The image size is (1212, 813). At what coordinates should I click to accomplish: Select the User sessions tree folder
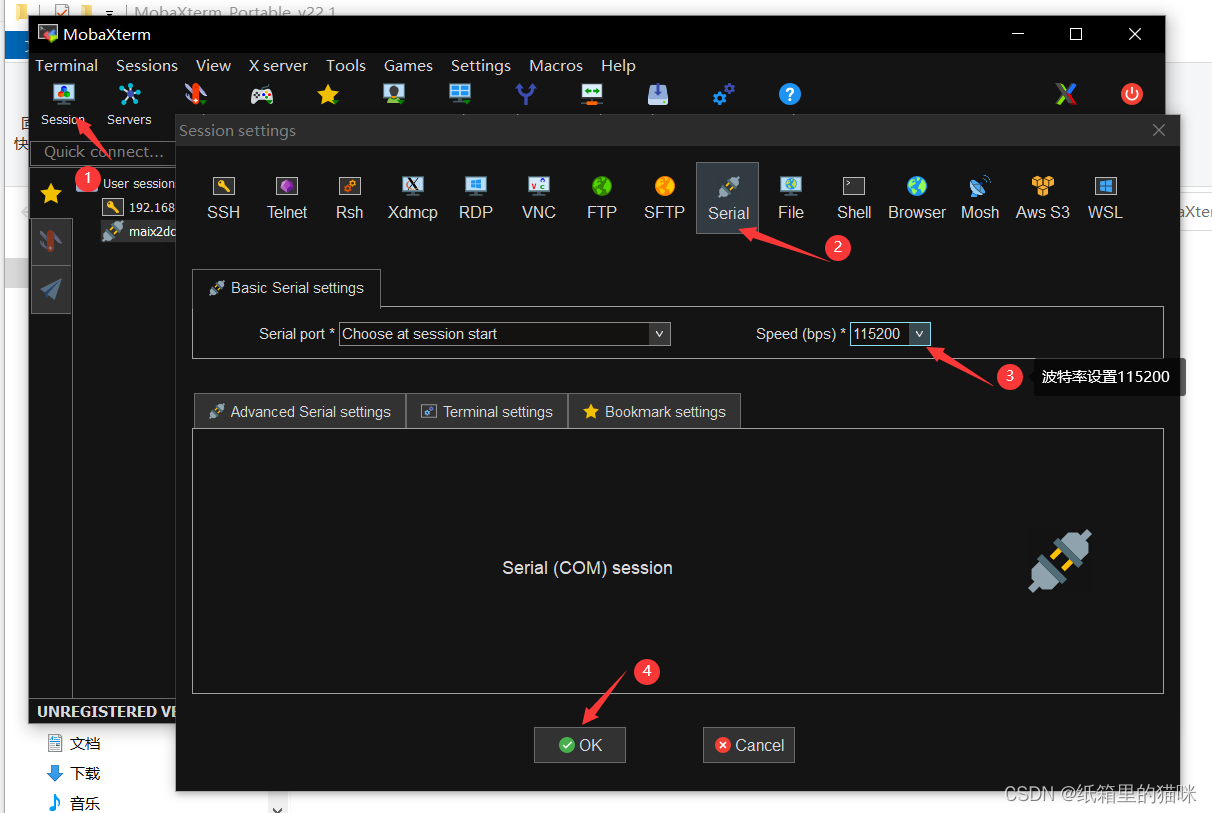[x=126, y=184]
